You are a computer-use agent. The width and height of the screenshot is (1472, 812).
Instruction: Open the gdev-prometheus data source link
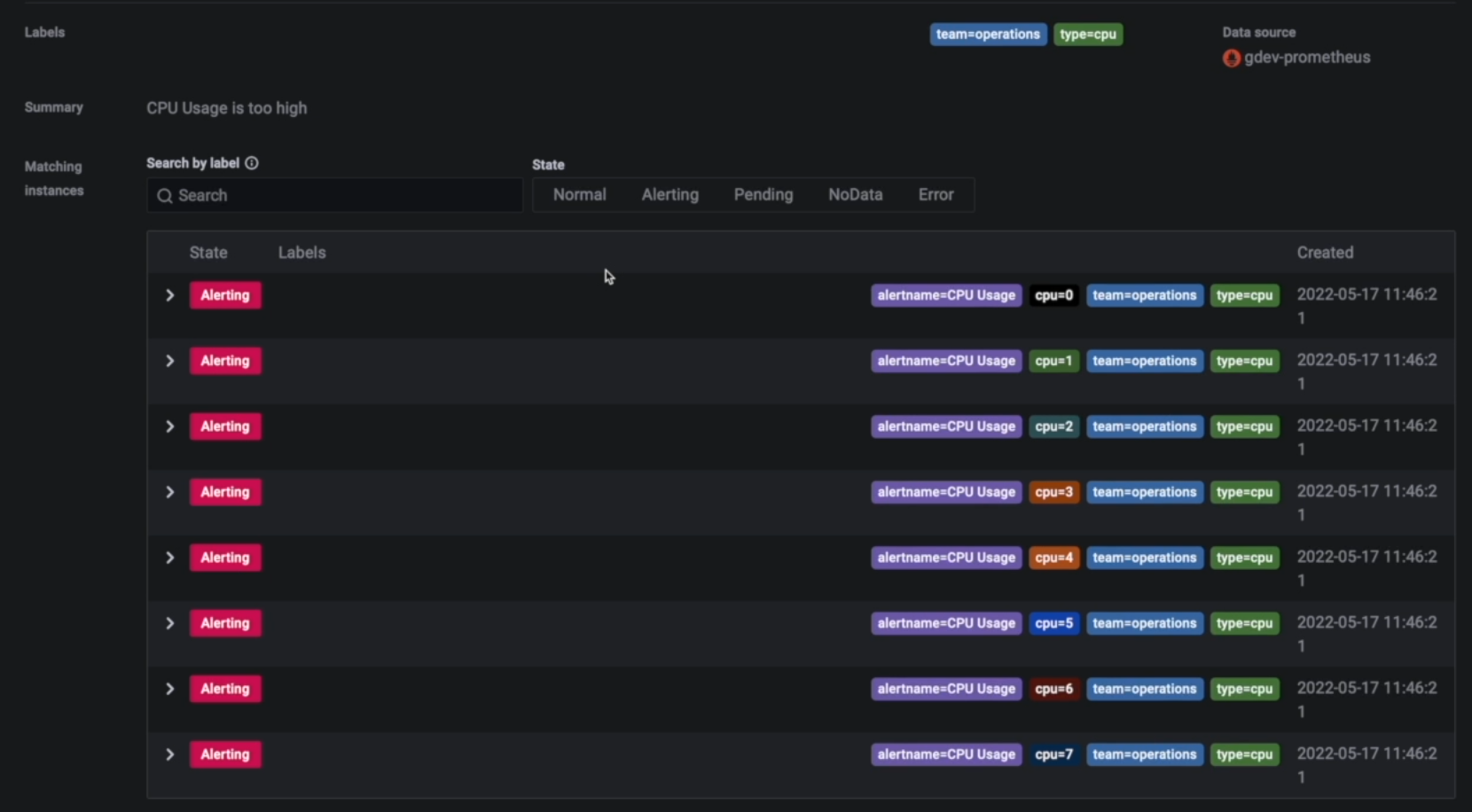(x=1306, y=57)
